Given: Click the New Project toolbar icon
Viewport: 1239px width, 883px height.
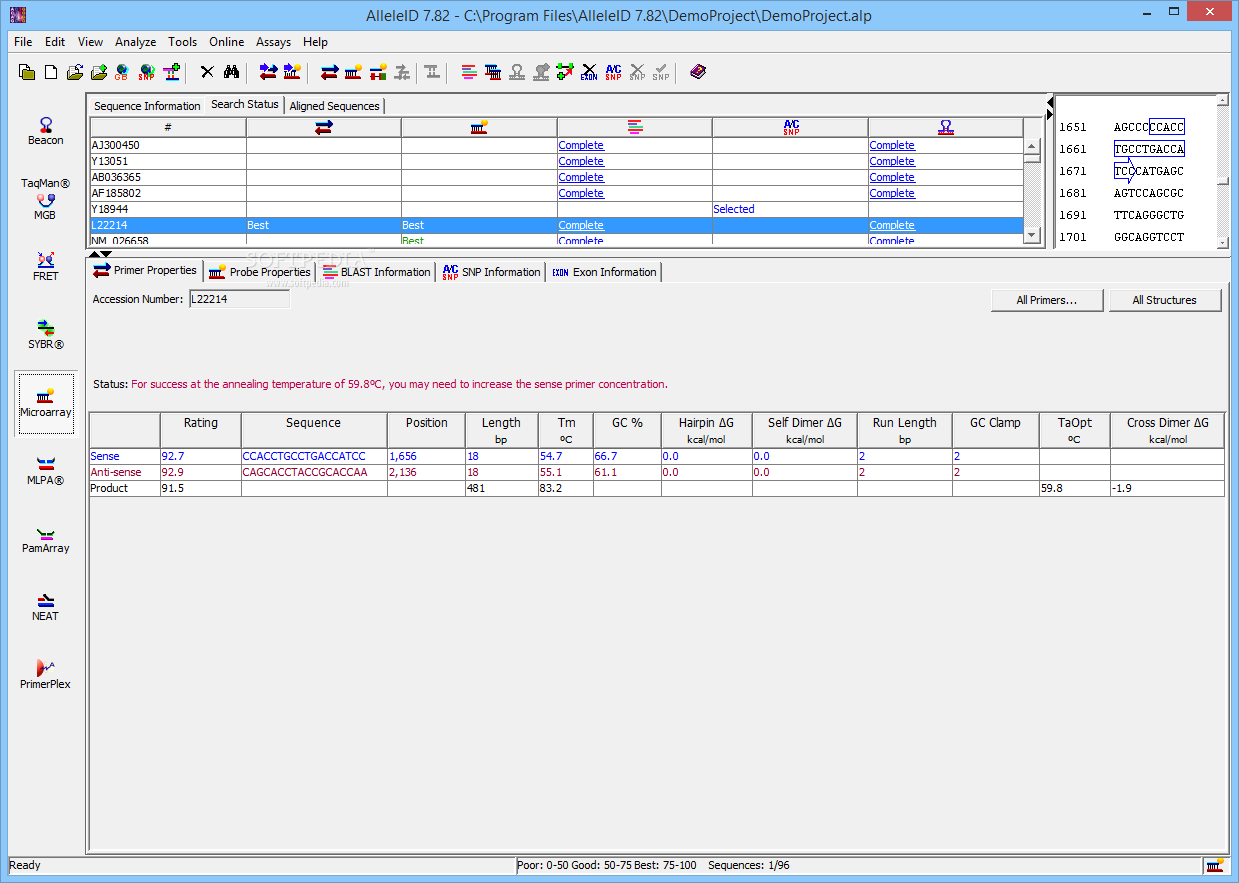Looking at the screenshot, I should 27,72.
